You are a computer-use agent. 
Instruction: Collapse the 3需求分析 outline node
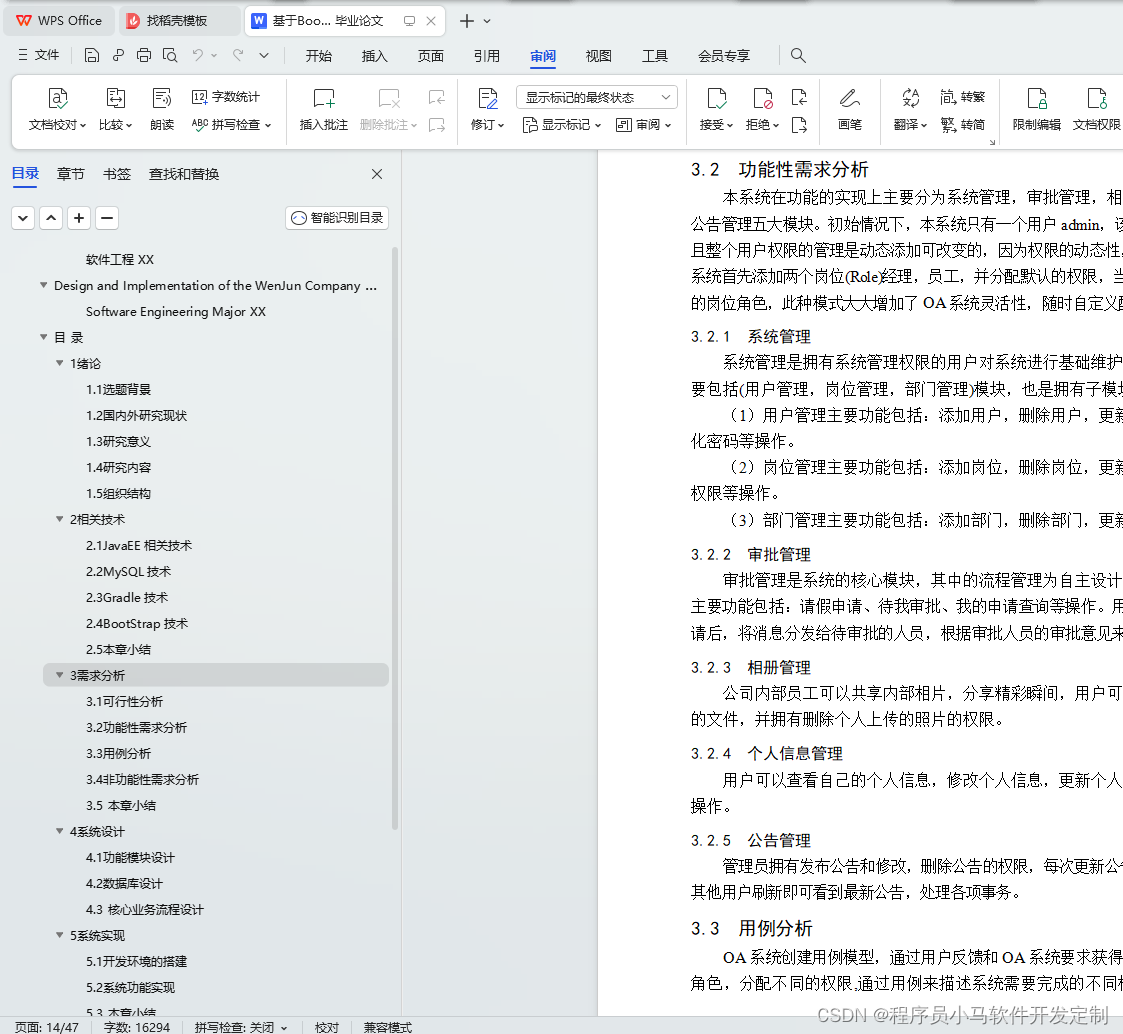coord(59,675)
